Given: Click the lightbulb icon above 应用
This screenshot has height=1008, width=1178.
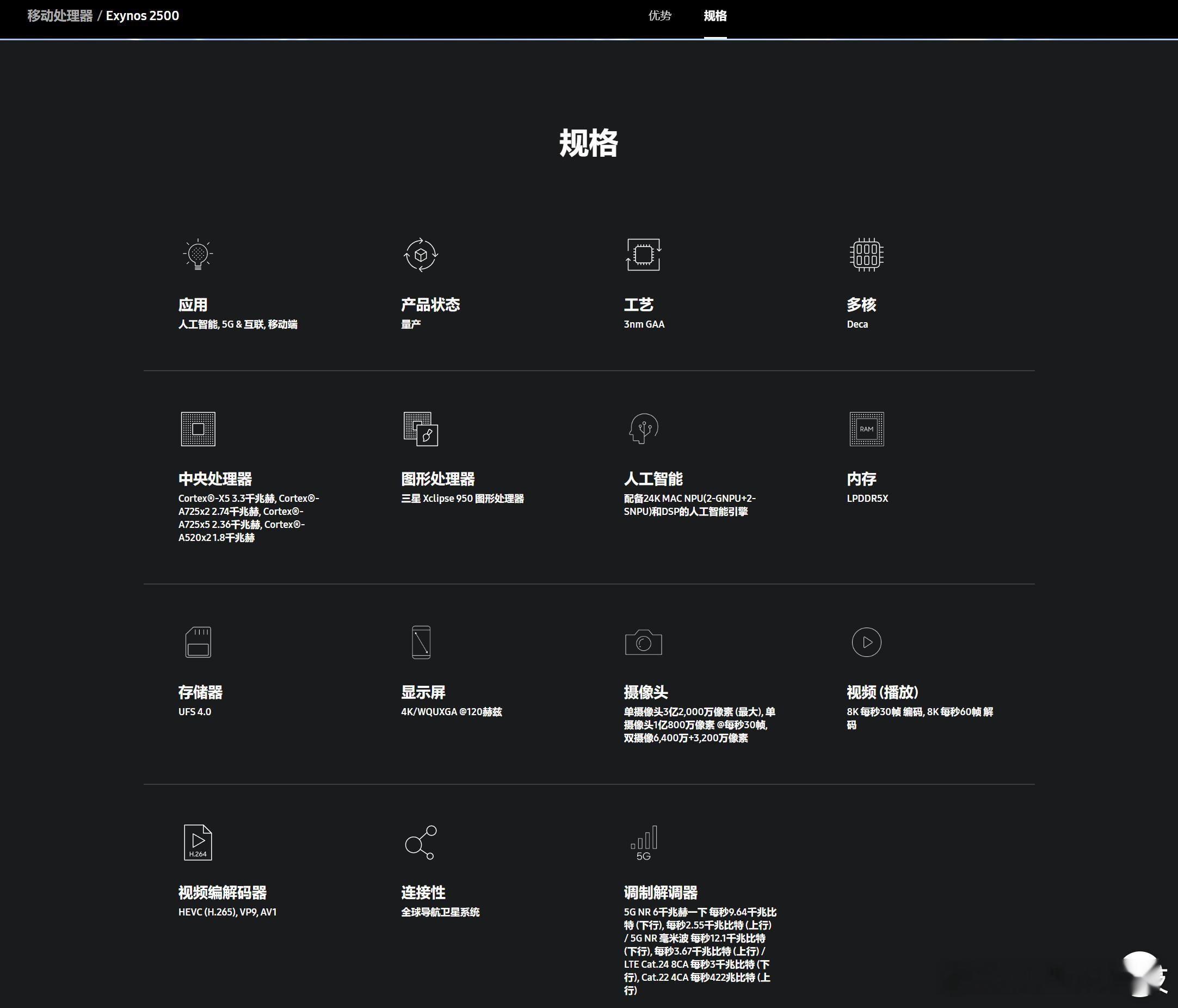Looking at the screenshot, I should coord(198,254).
